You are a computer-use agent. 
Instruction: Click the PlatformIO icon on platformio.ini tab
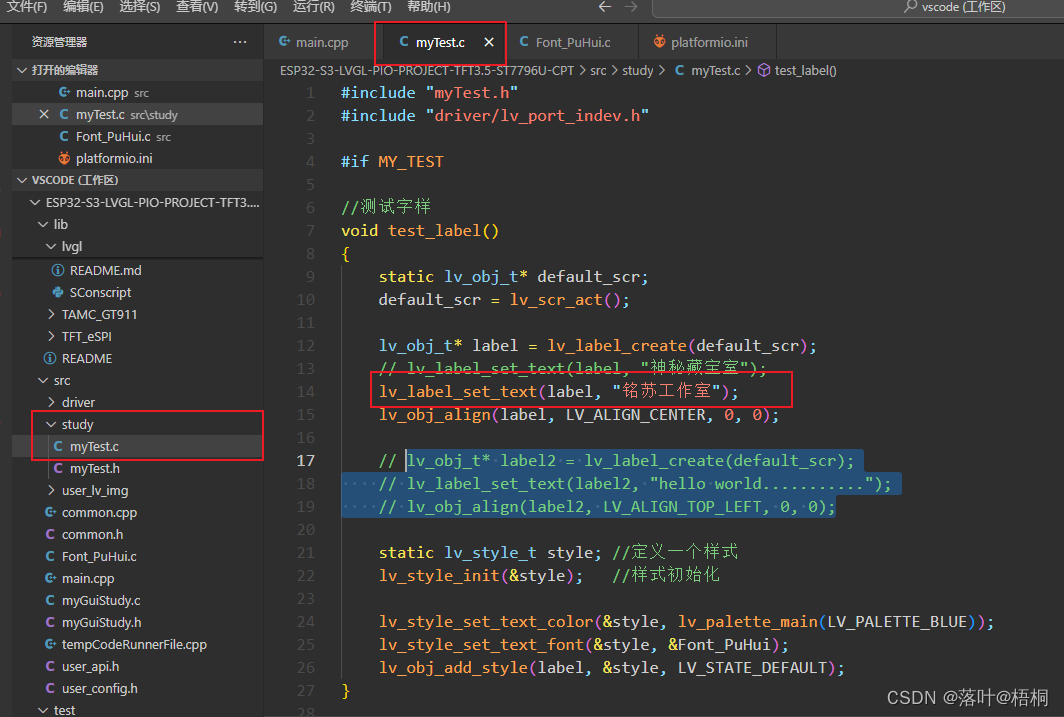tap(659, 42)
